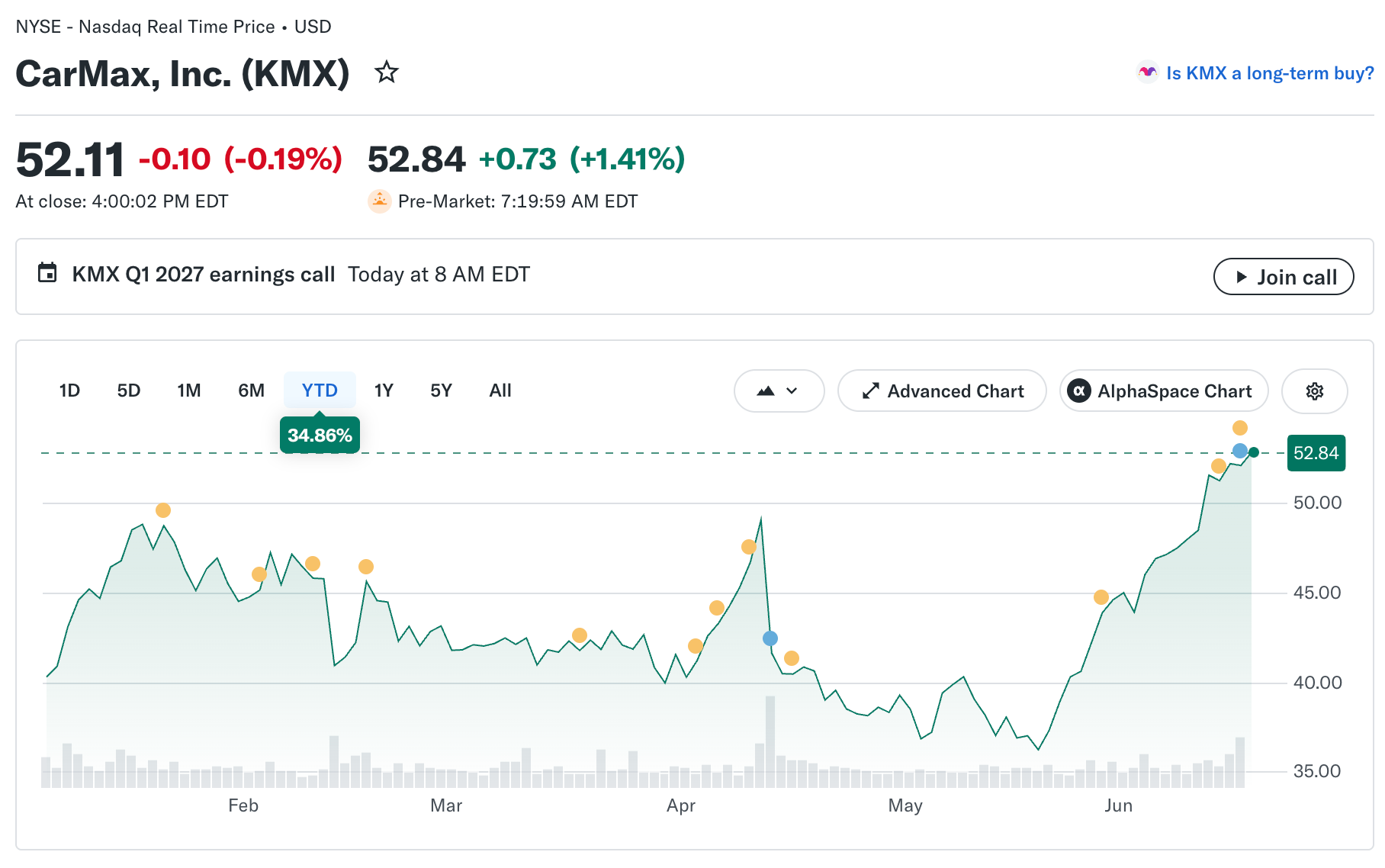
Task: Click the expand arrows icon in Advanced Chart
Action: point(870,391)
